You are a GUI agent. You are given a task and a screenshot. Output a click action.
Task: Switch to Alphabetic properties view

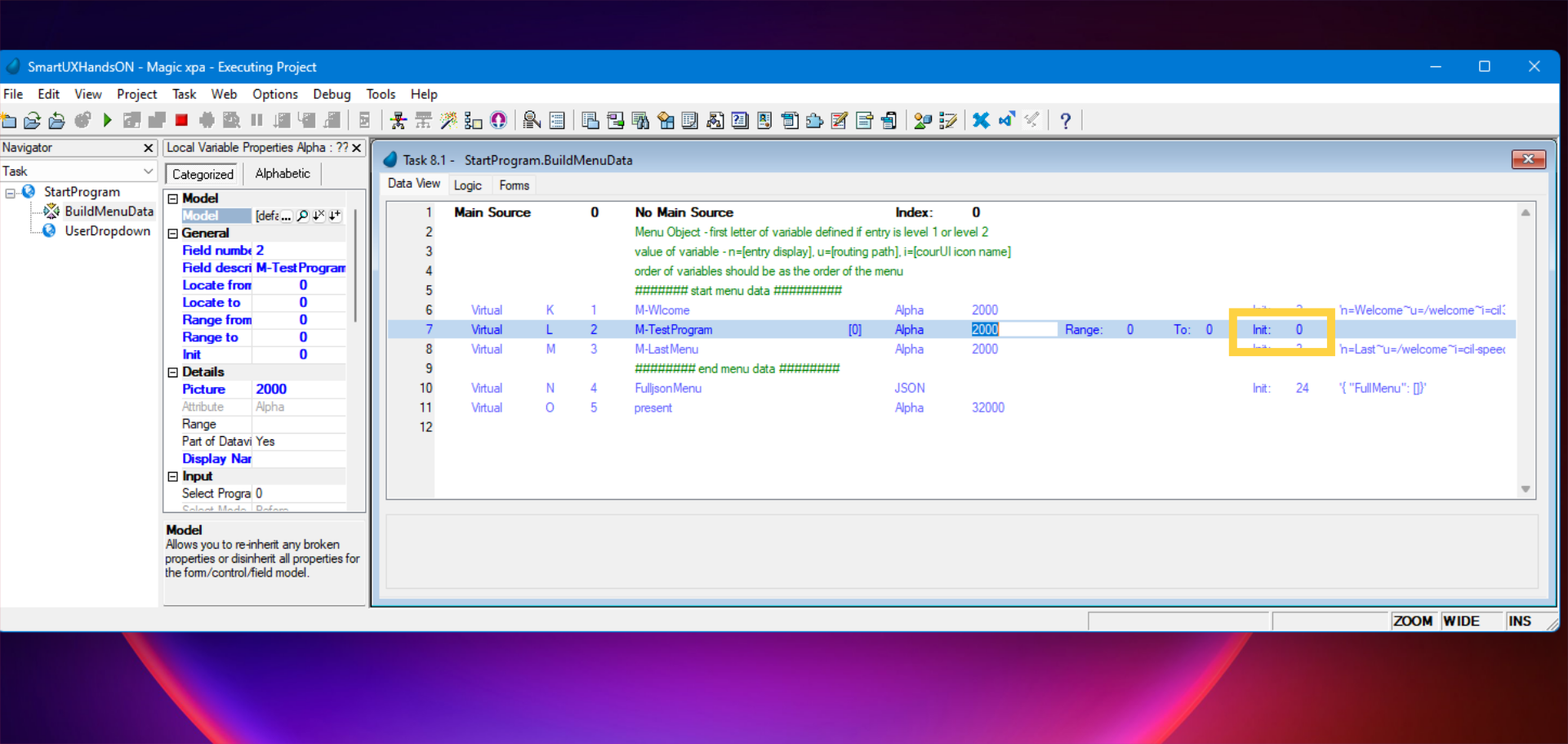tap(283, 174)
